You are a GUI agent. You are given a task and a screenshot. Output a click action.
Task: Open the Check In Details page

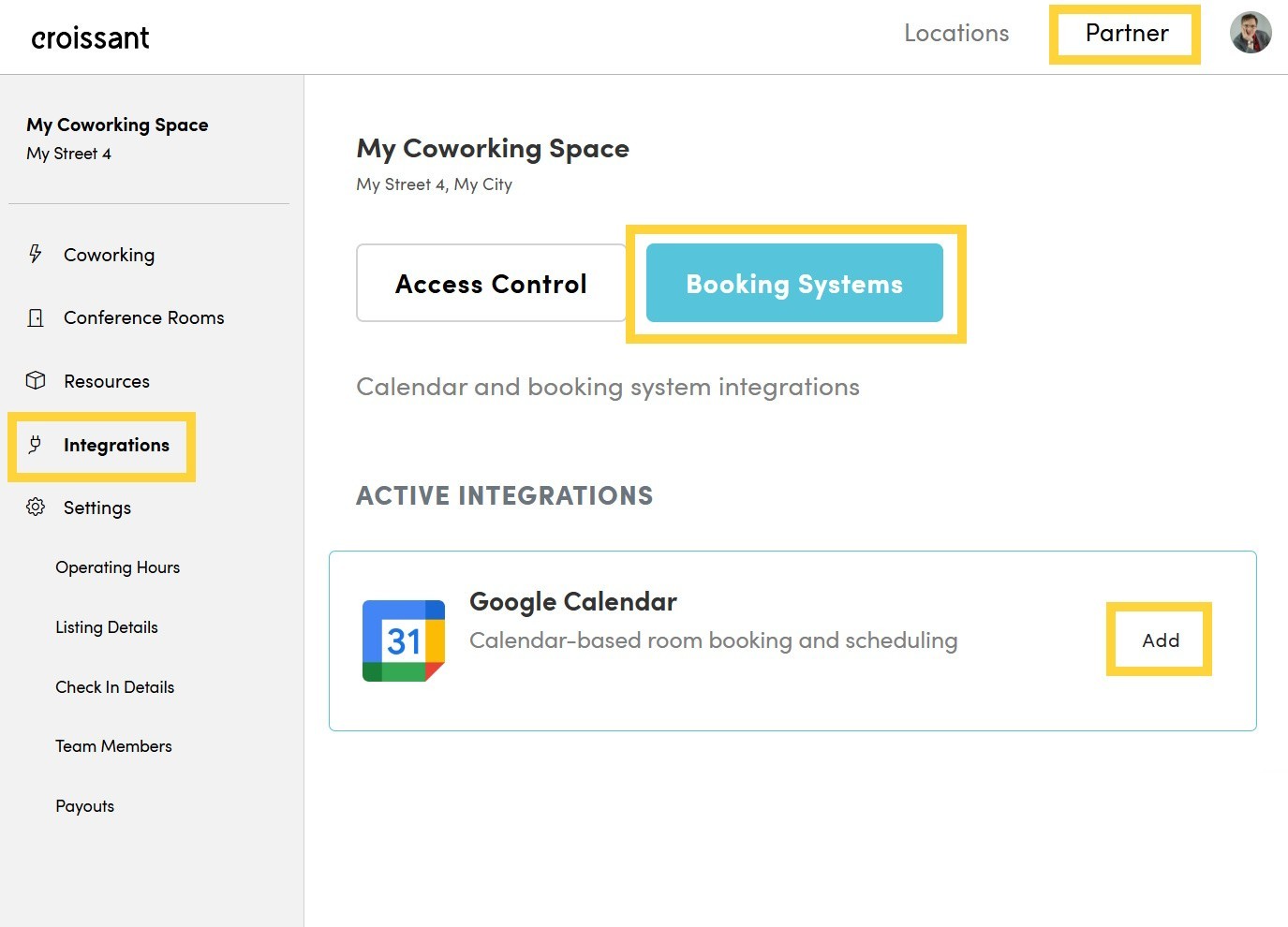(114, 686)
